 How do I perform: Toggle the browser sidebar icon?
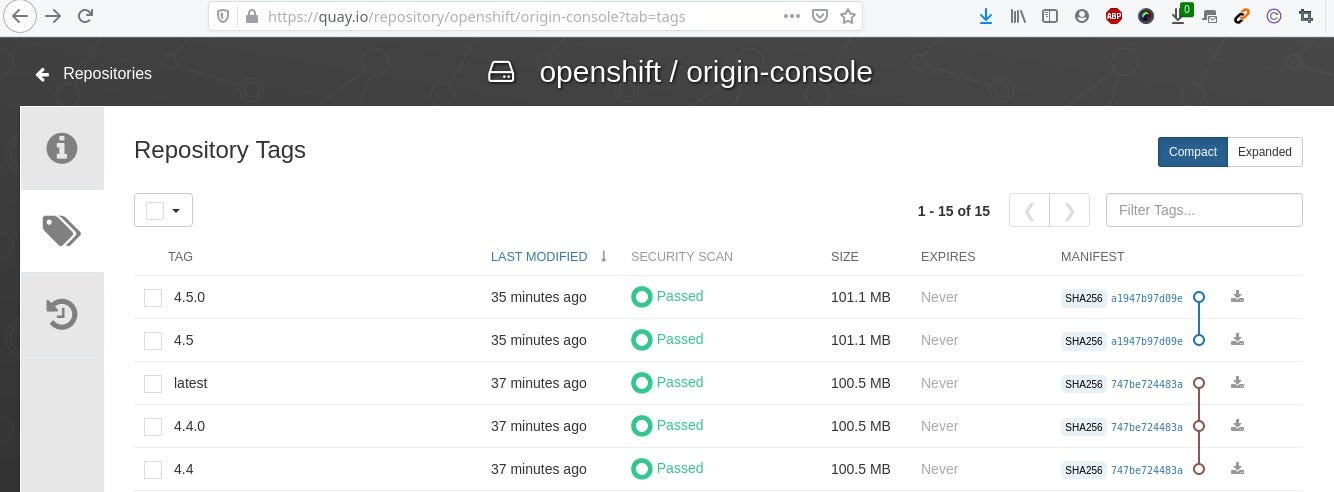click(1049, 16)
